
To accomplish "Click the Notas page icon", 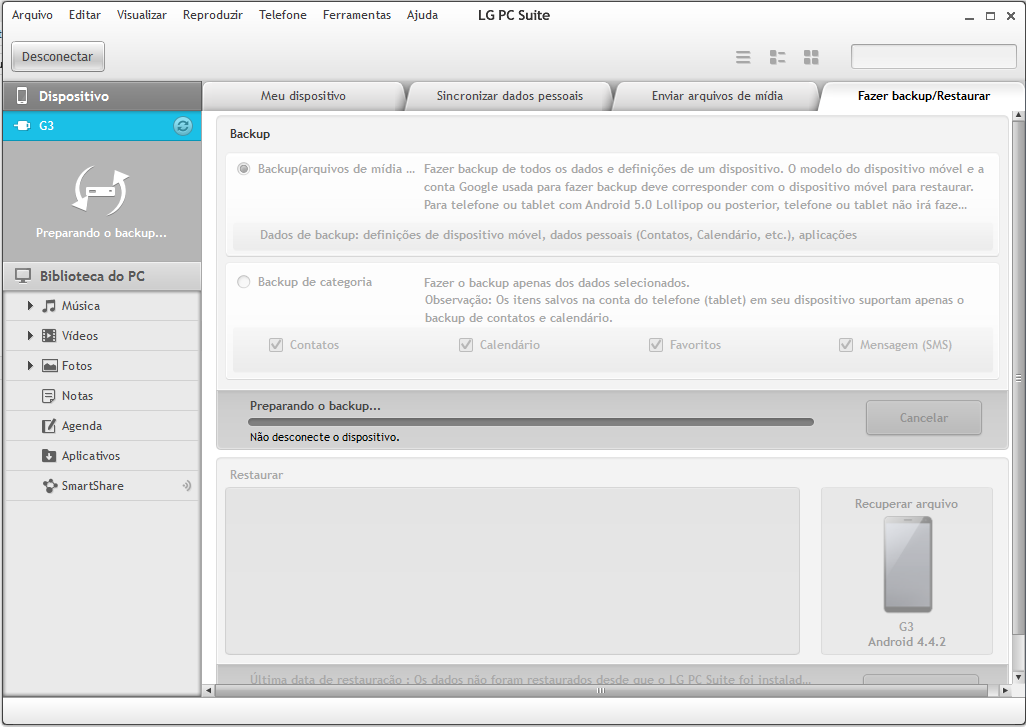I will 48,396.
